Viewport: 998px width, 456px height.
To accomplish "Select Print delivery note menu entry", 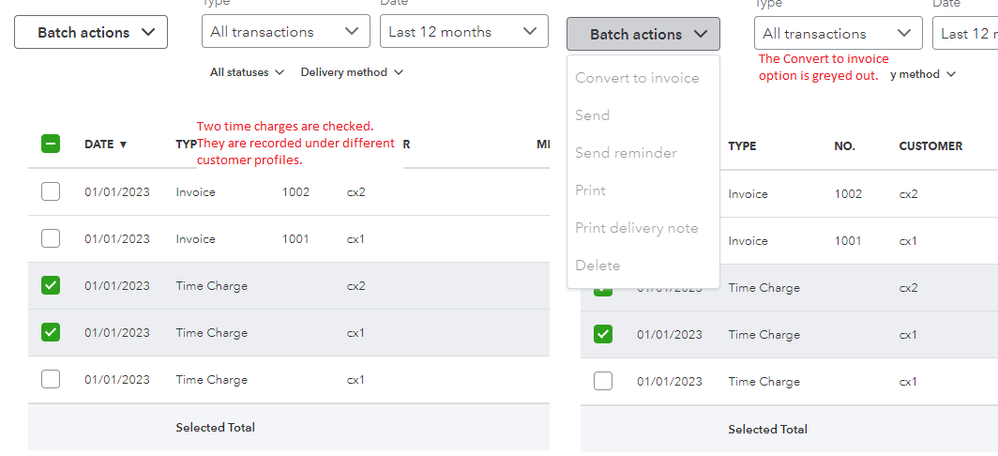I will coord(636,228).
